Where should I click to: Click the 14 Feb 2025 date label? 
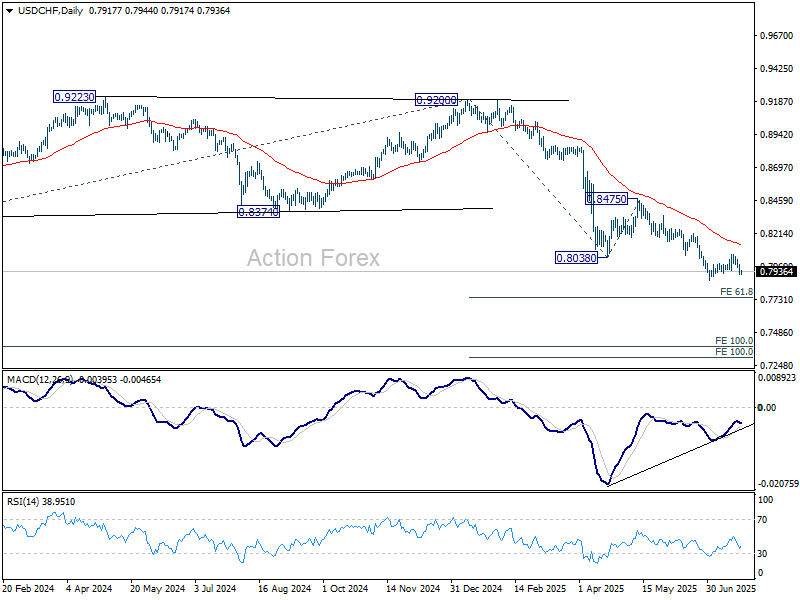[541, 589]
